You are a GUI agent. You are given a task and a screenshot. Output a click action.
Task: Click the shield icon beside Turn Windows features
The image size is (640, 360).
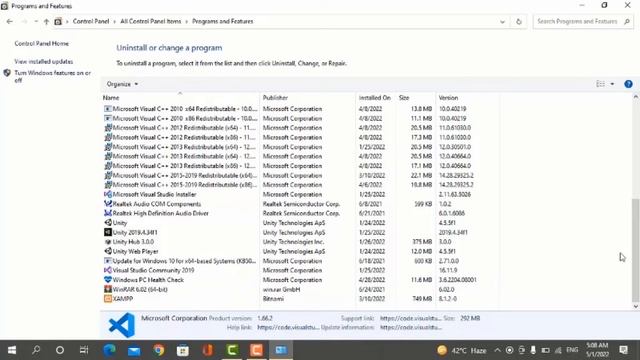click(x=7, y=73)
